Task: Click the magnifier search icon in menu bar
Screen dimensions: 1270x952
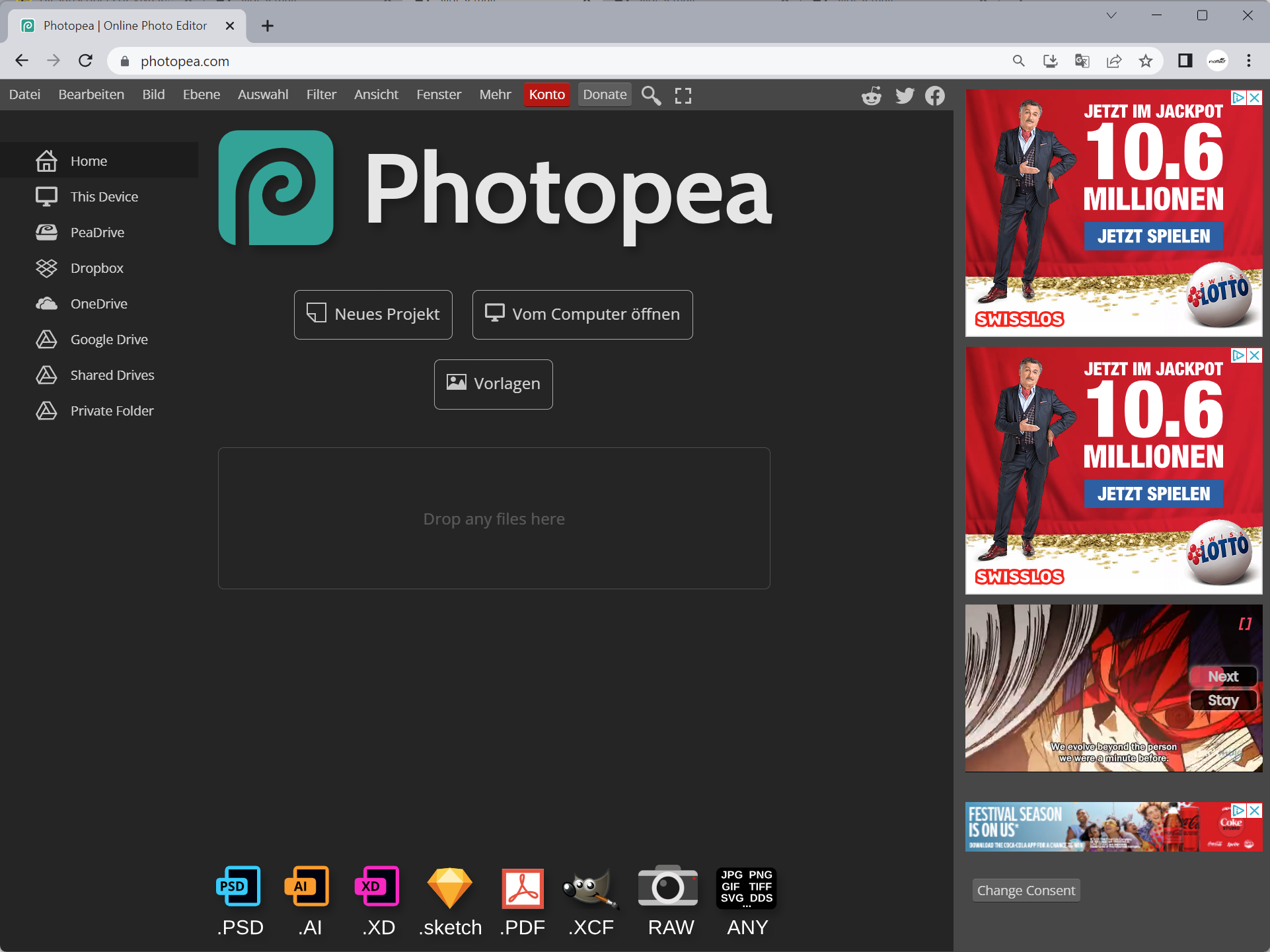Action: pos(651,96)
